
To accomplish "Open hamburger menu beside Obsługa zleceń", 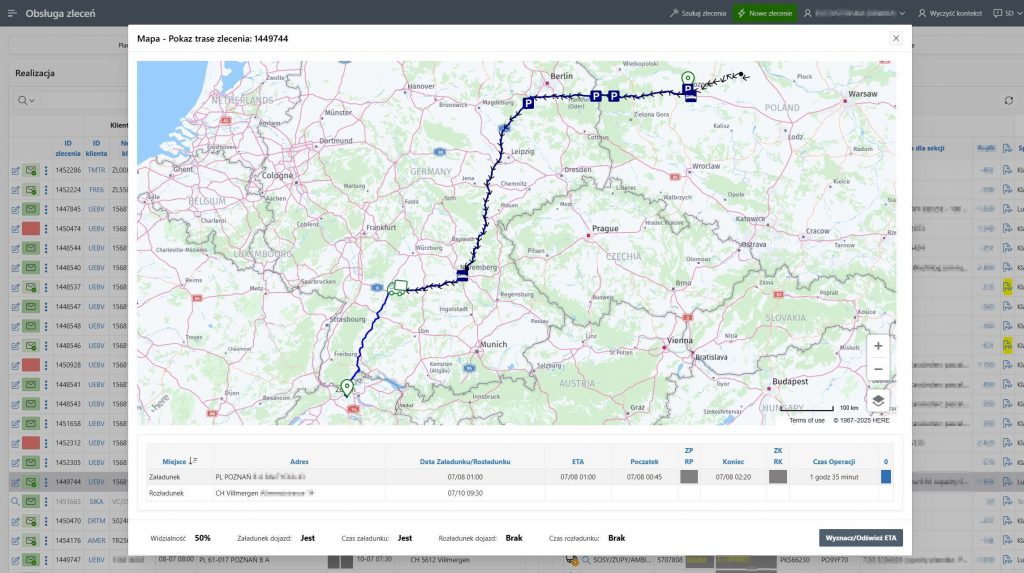I will point(12,13).
